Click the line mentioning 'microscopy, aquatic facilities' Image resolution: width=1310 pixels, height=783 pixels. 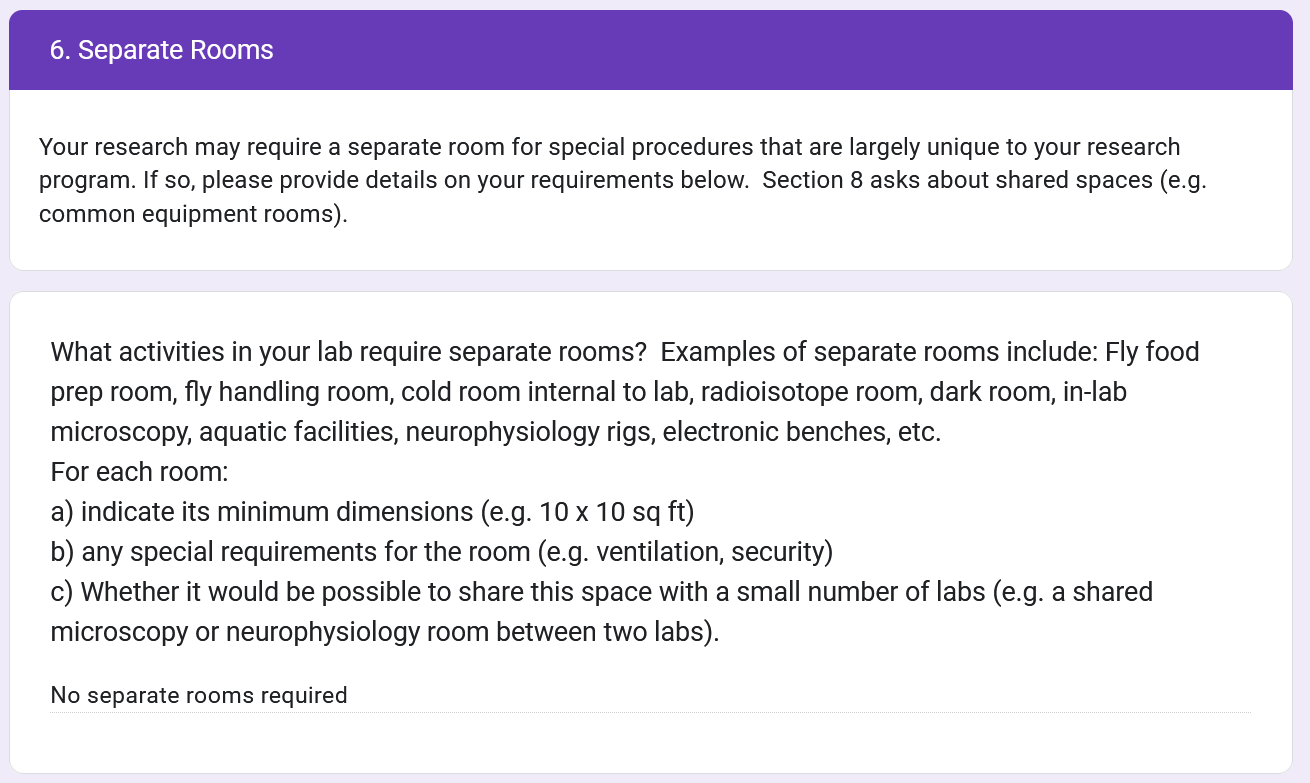[496, 432]
